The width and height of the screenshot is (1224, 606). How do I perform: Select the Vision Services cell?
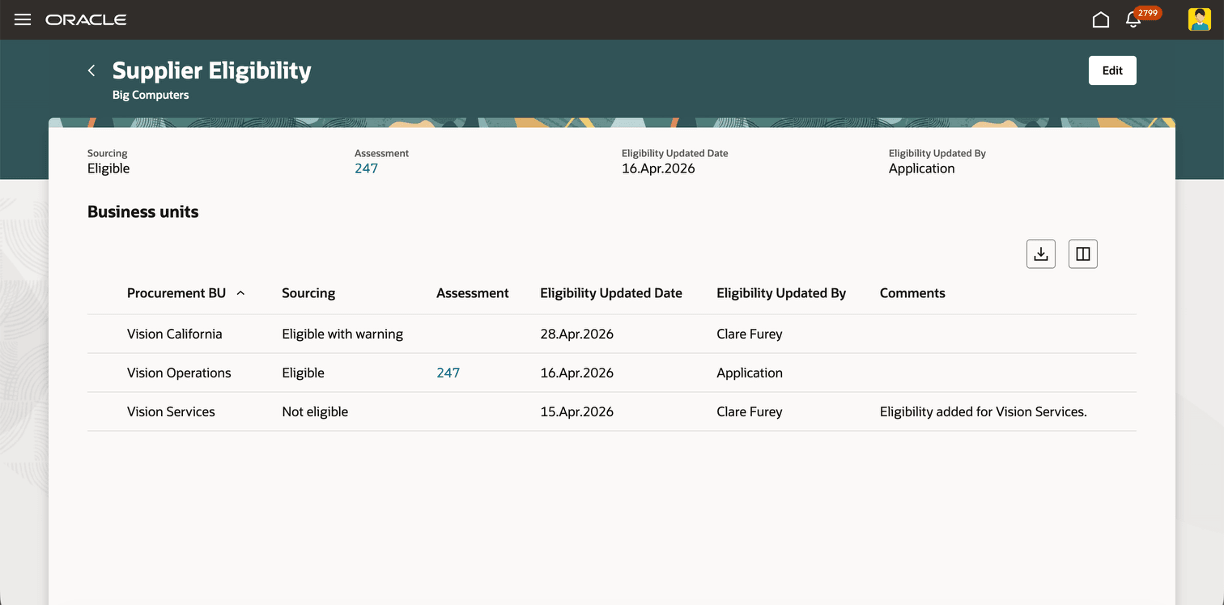coord(171,412)
